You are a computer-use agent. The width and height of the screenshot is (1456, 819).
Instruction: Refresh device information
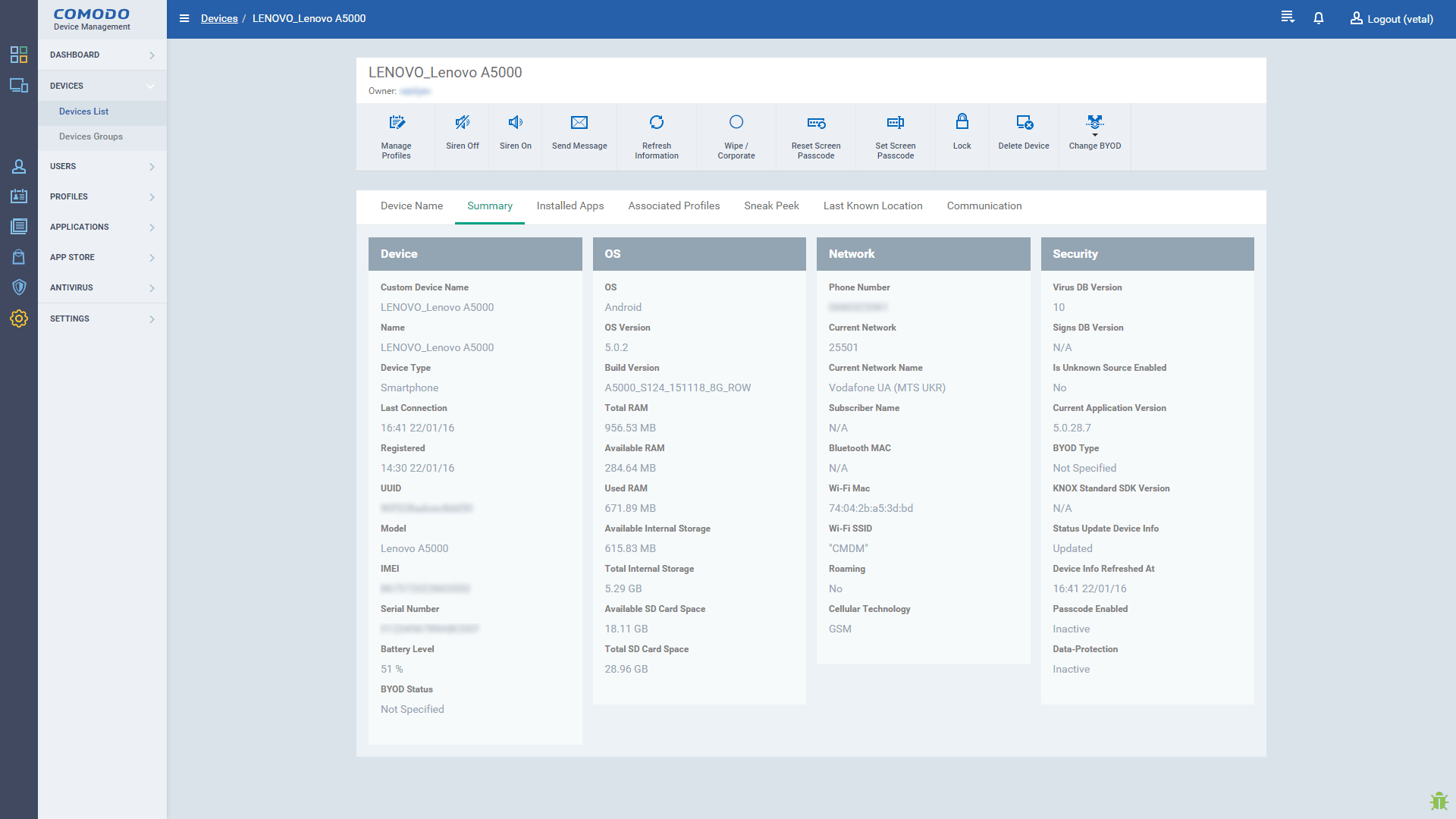click(657, 136)
